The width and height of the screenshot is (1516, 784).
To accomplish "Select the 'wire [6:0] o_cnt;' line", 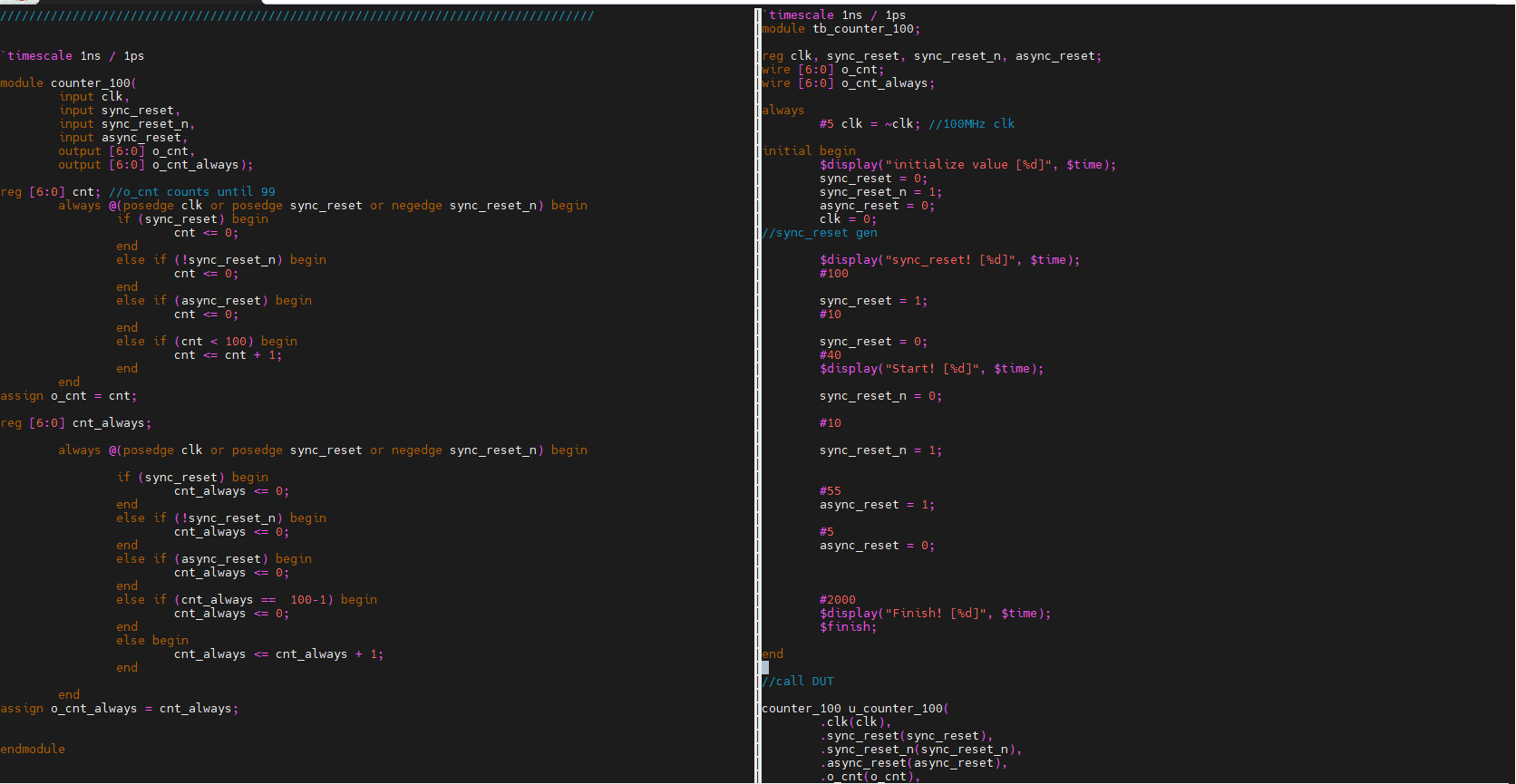I will coord(823,70).
